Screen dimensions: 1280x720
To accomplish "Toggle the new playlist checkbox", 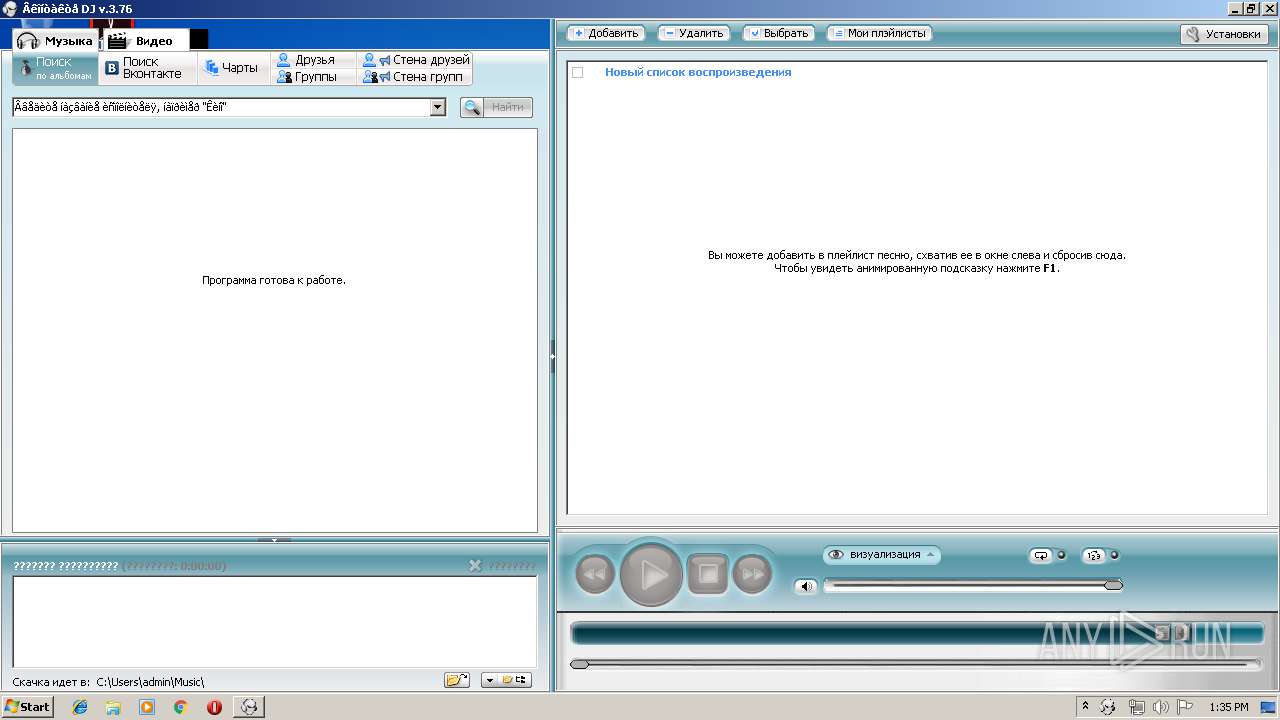I will coord(577,72).
